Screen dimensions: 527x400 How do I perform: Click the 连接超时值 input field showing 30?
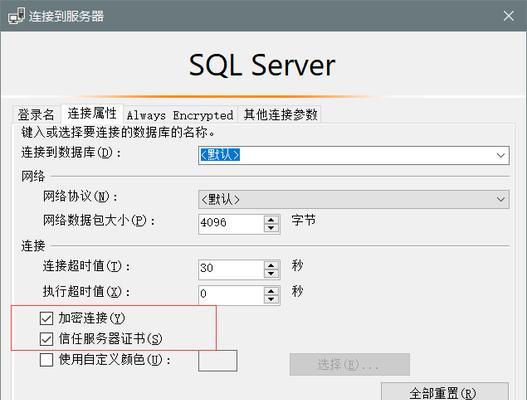click(x=231, y=269)
